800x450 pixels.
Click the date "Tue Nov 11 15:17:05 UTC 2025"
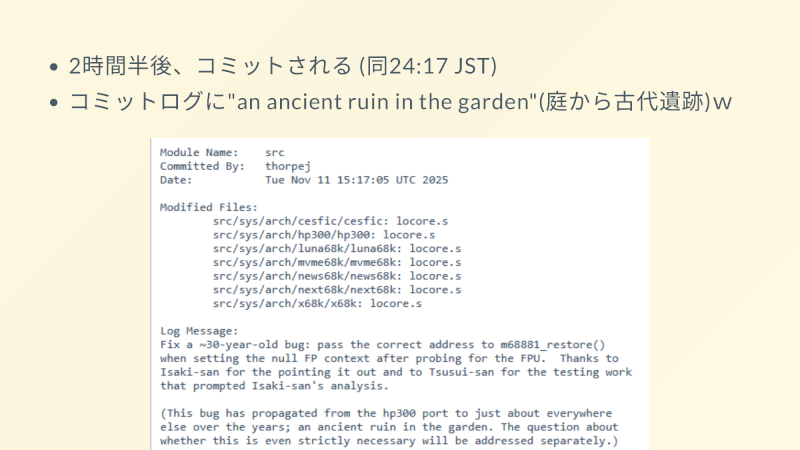[x=356, y=180]
